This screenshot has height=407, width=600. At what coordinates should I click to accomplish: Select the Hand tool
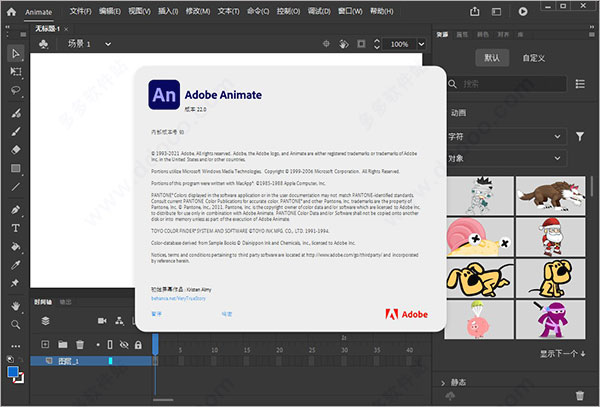click(x=16, y=306)
